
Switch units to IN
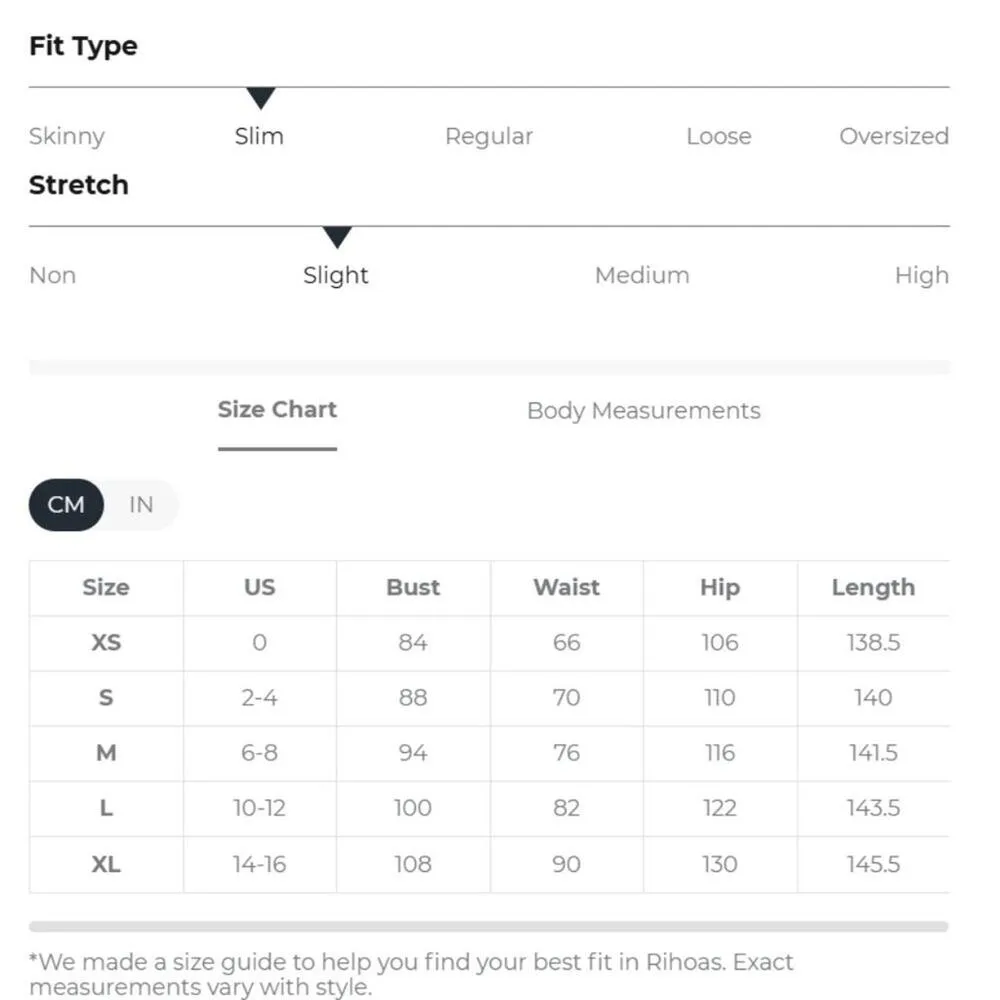[141, 505]
